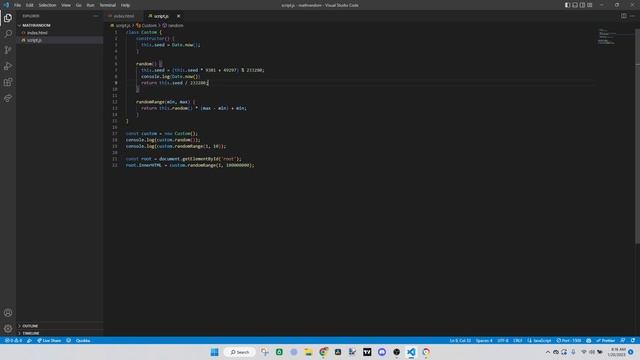Open File Explorer from taskbar
Screen dimensions: 640x360
[x=308, y=352]
